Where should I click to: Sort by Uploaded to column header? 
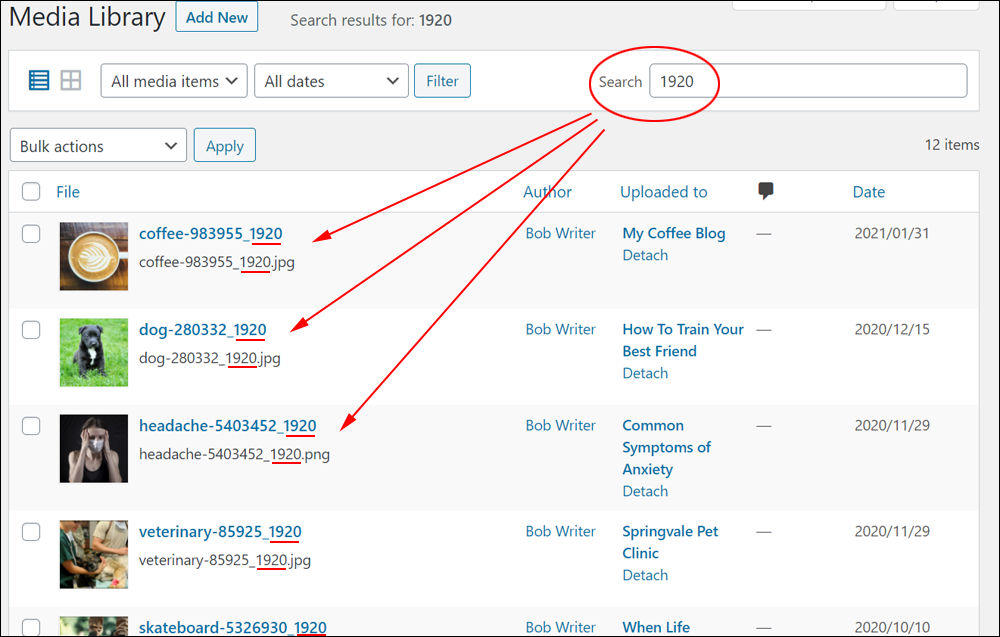(664, 192)
